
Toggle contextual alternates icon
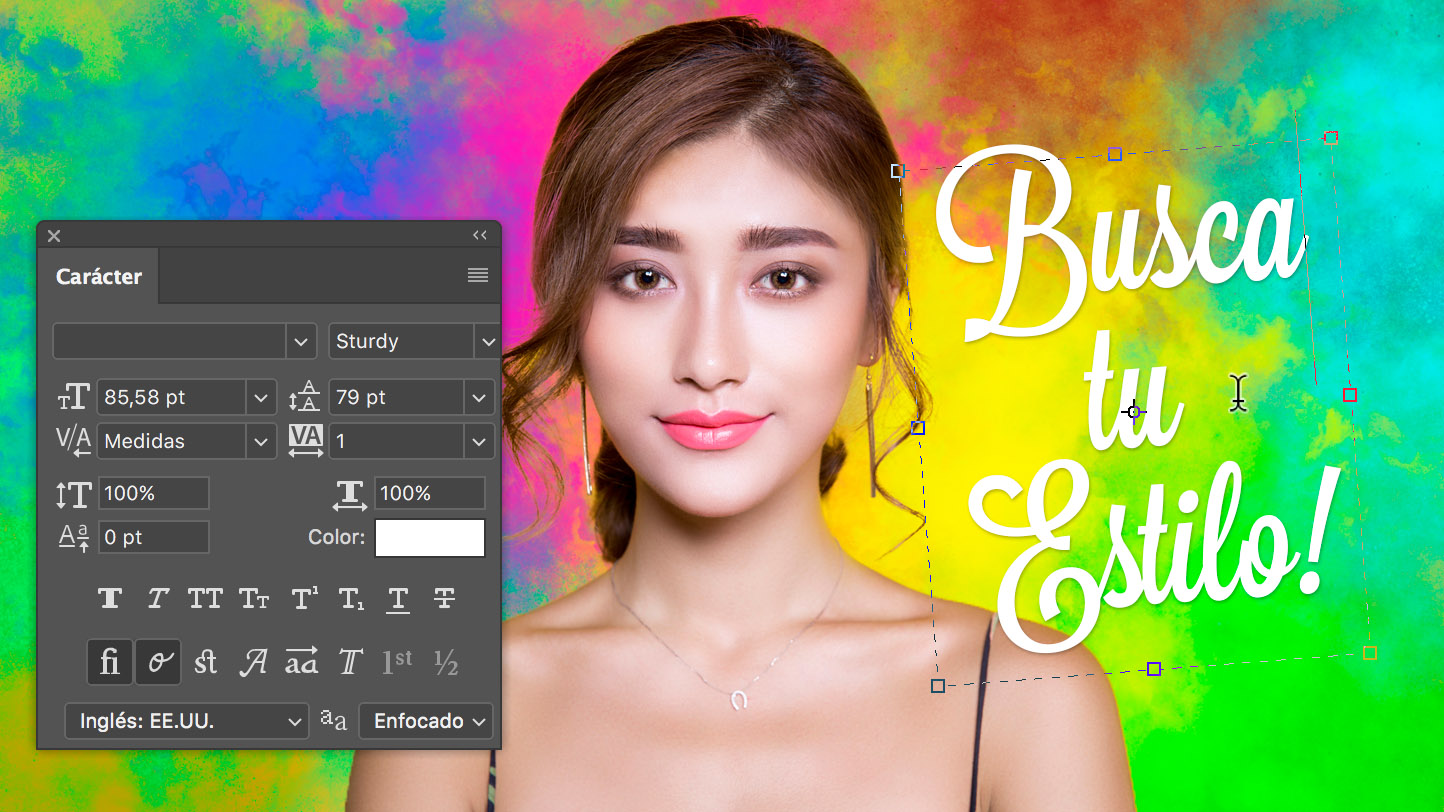point(158,662)
